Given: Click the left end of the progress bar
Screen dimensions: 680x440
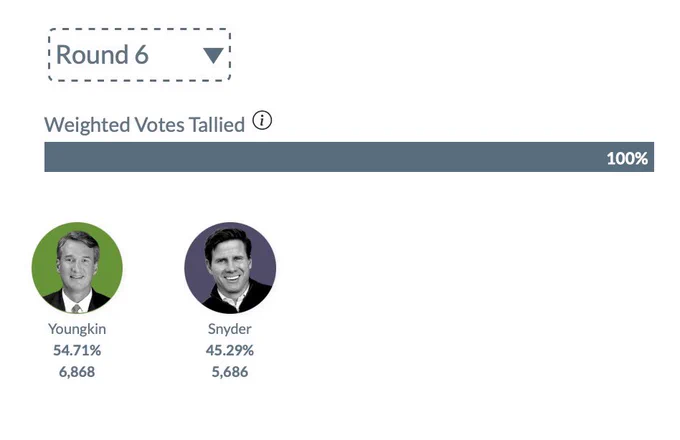Looking at the screenshot, I should point(52,157).
